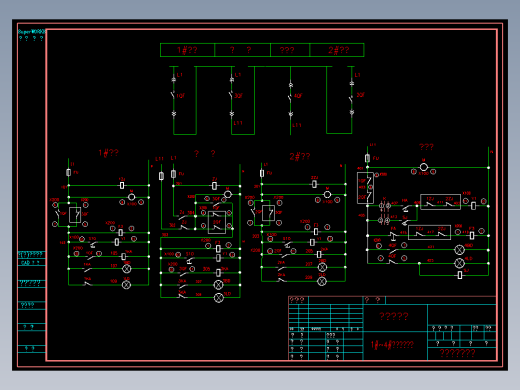
Task: Select the 2ZJ relay coil in the 2# circuit
Action: (x=314, y=184)
